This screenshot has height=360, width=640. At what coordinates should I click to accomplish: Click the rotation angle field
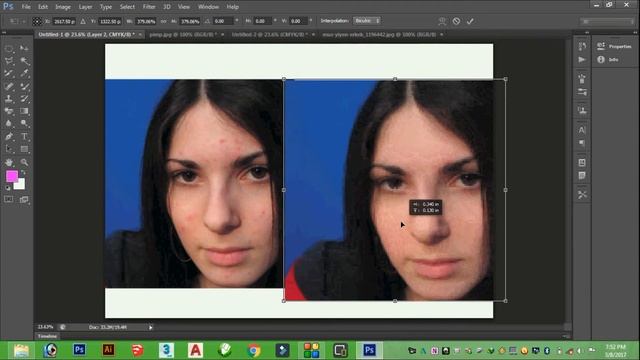(223, 21)
